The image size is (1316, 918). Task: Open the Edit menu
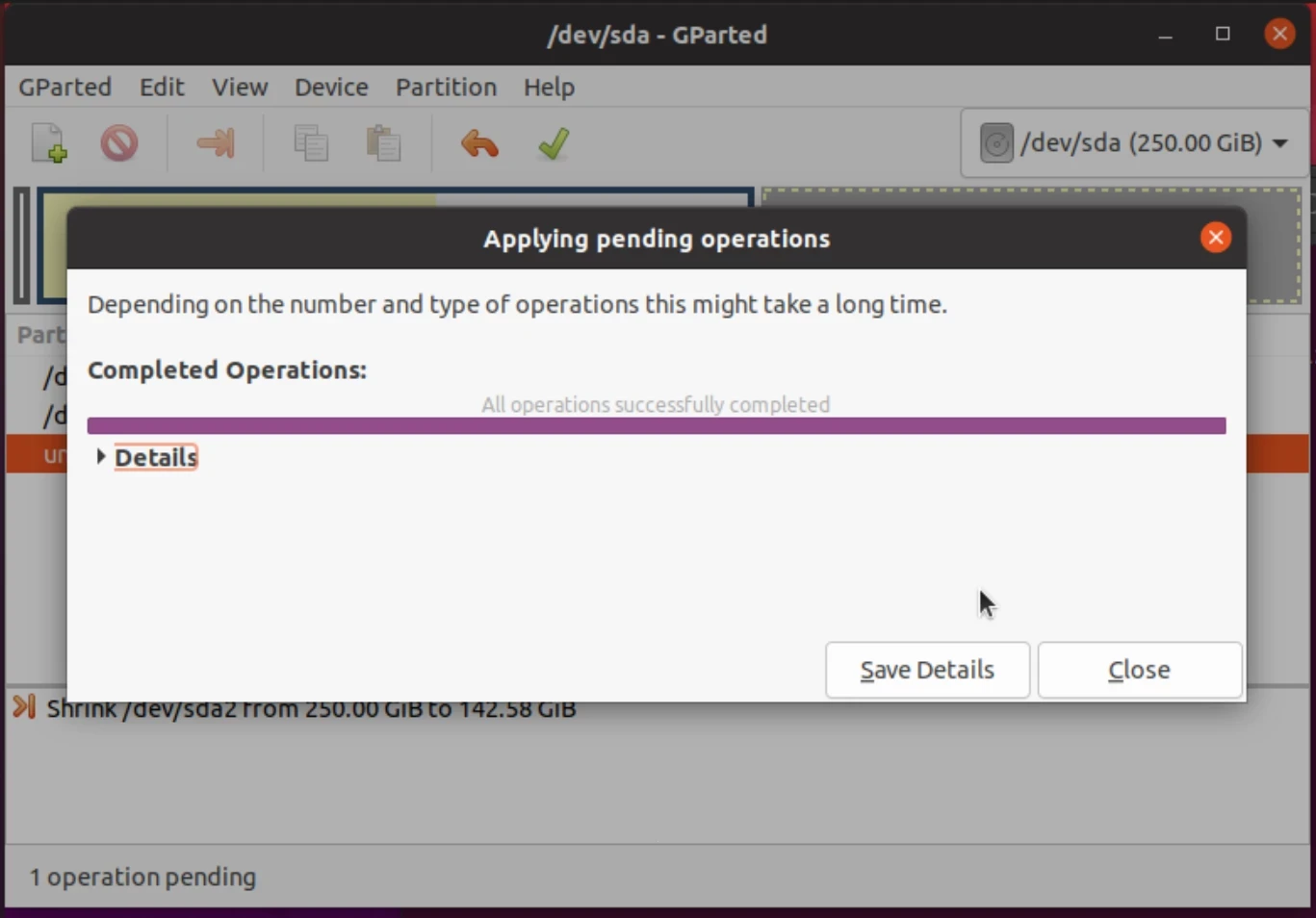162,87
